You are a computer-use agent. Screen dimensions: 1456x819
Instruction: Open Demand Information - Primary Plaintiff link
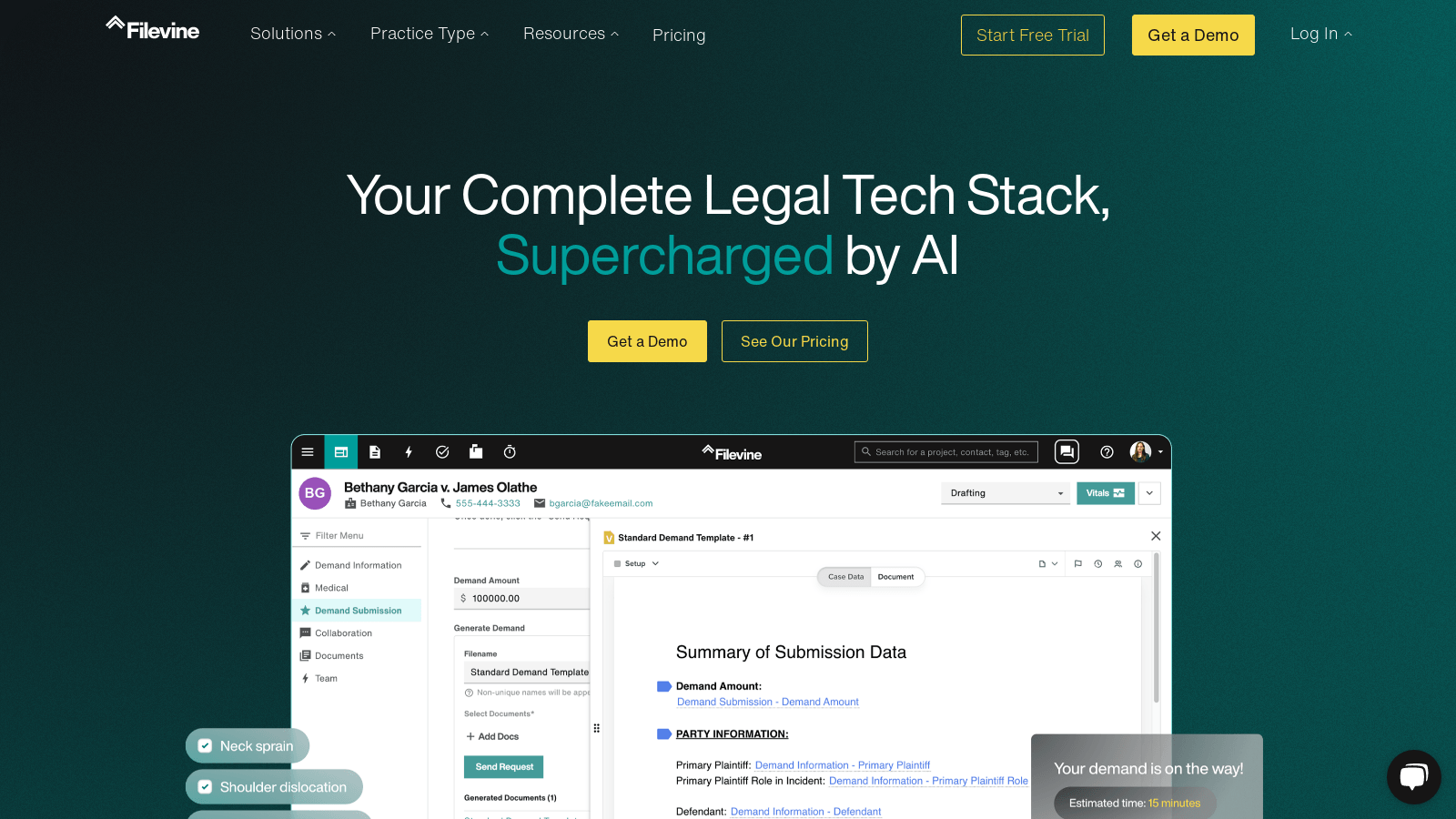(x=843, y=765)
